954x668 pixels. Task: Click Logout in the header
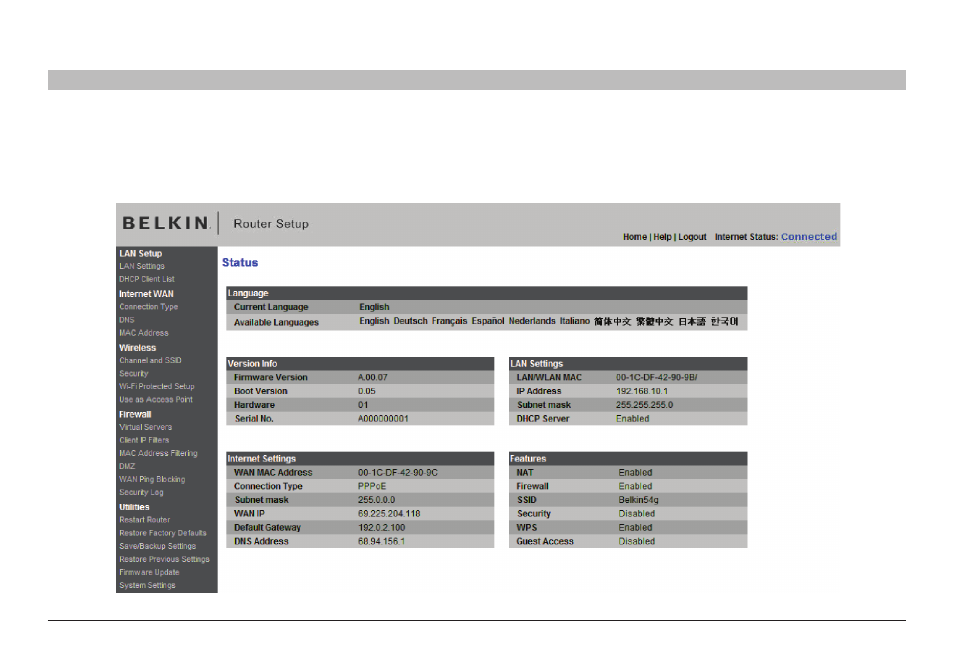click(692, 237)
